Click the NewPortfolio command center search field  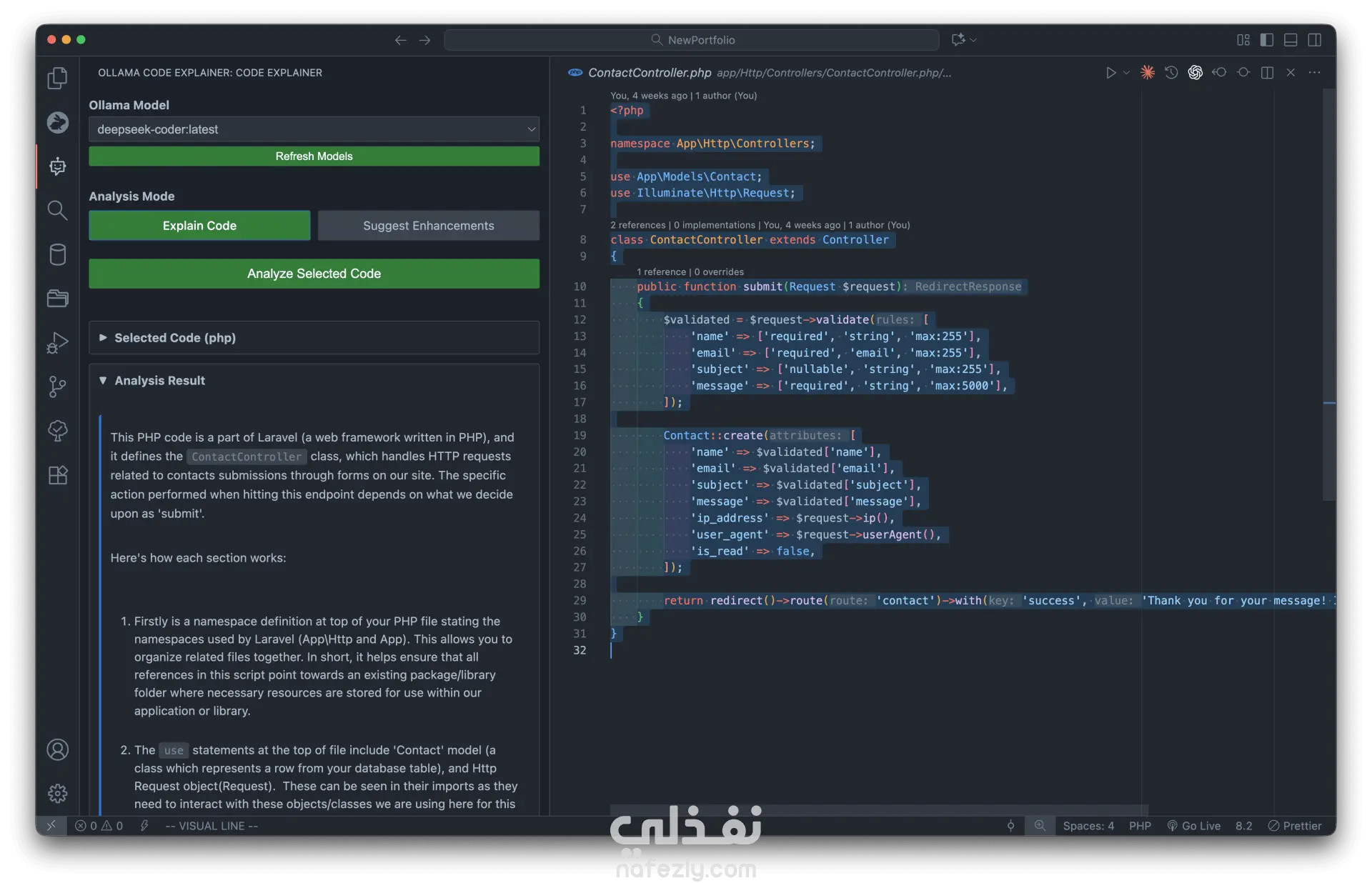(x=691, y=40)
